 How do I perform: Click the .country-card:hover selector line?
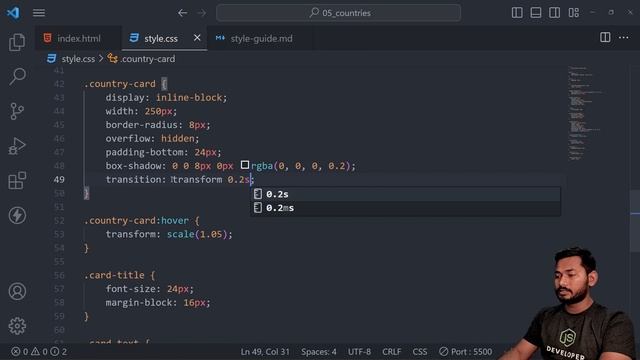pos(142,221)
